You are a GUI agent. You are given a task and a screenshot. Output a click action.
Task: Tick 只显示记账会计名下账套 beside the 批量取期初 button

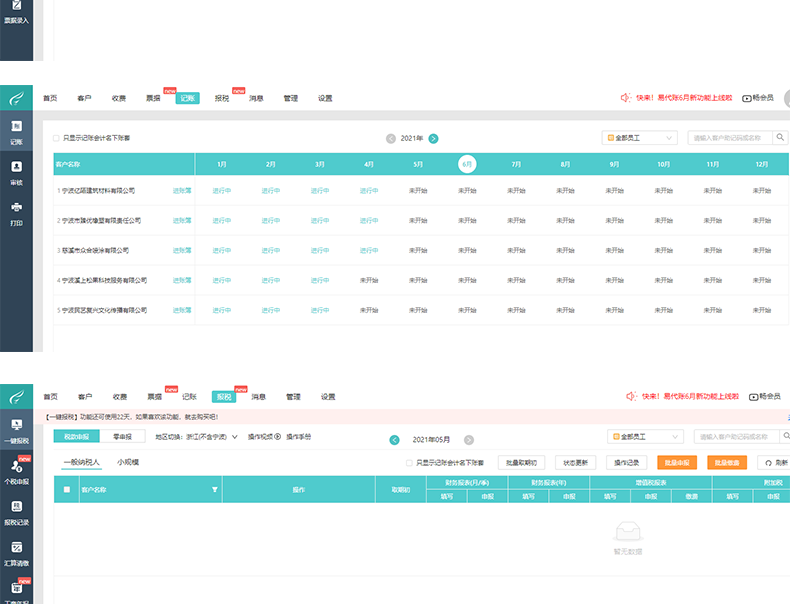point(408,463)
